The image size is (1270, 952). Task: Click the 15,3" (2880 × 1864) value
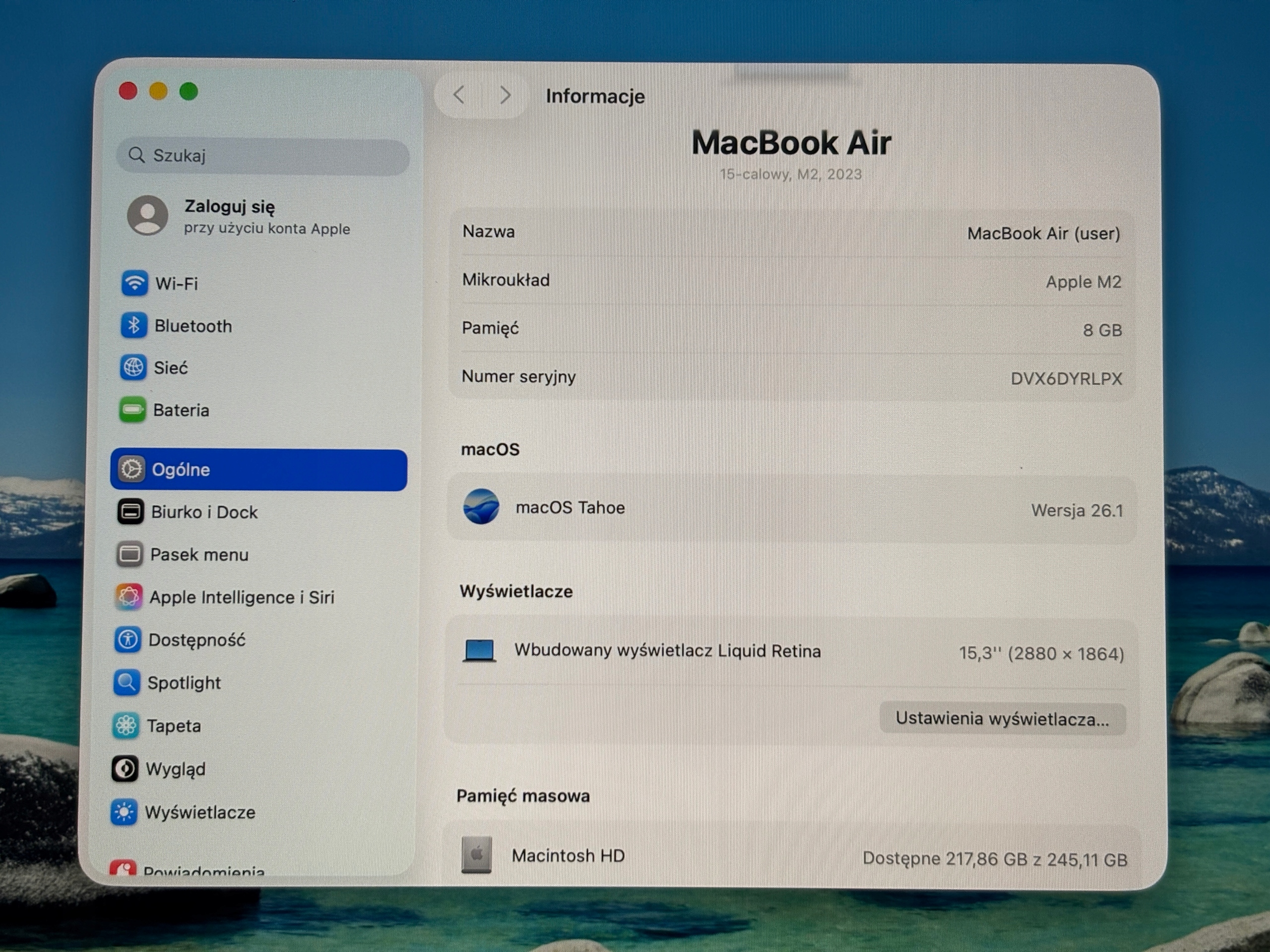(1041, 654)
